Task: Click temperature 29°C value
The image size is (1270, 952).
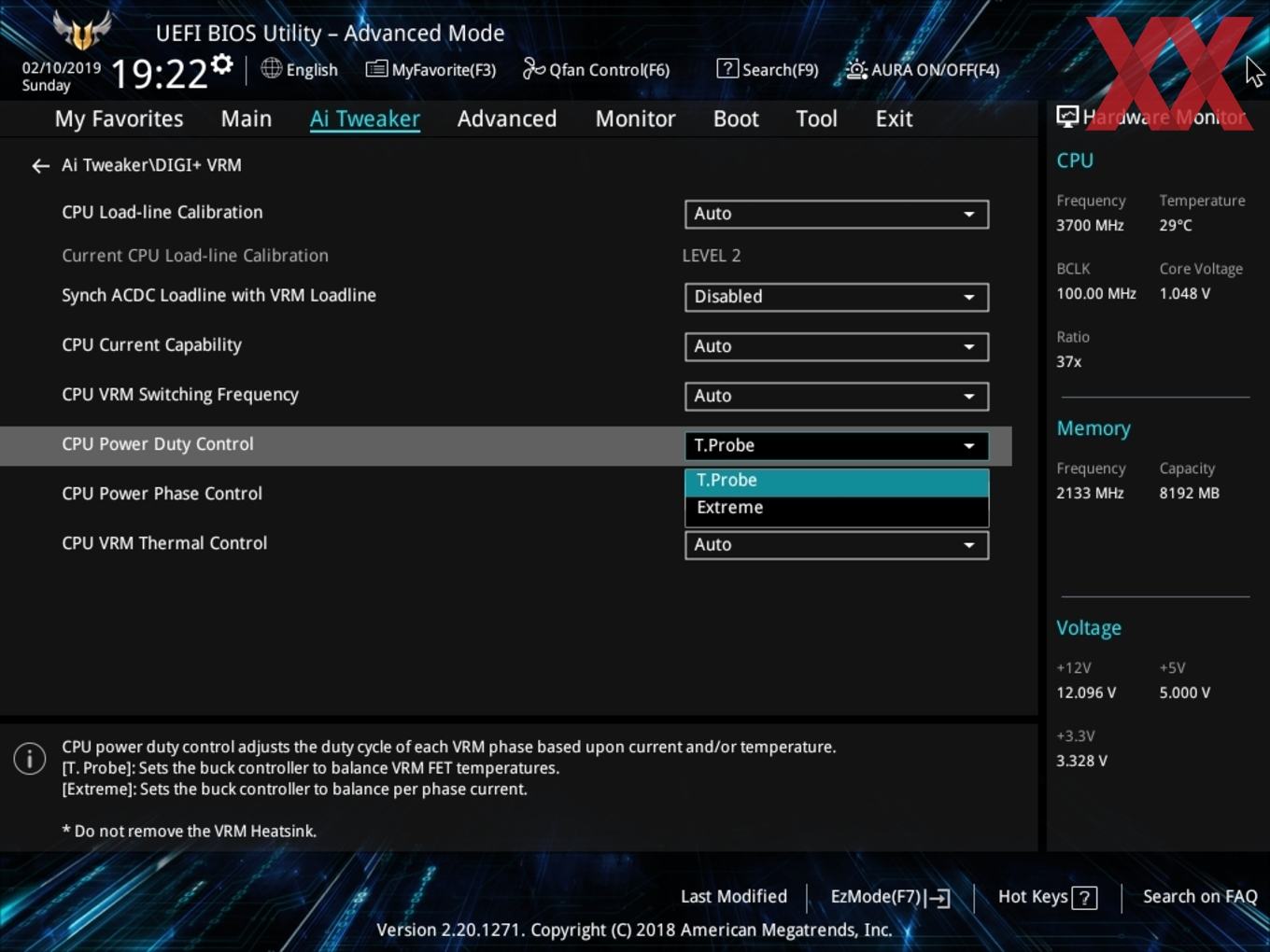Action: [x=1176, y=225]
